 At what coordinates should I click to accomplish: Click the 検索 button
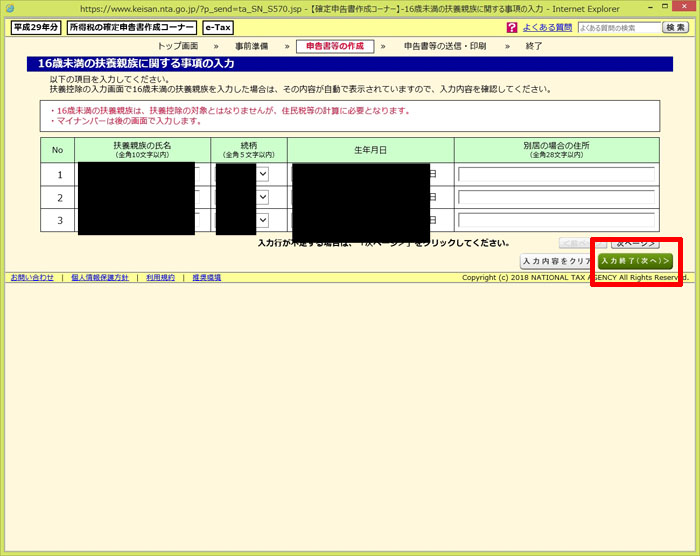[x=675, y=28]
